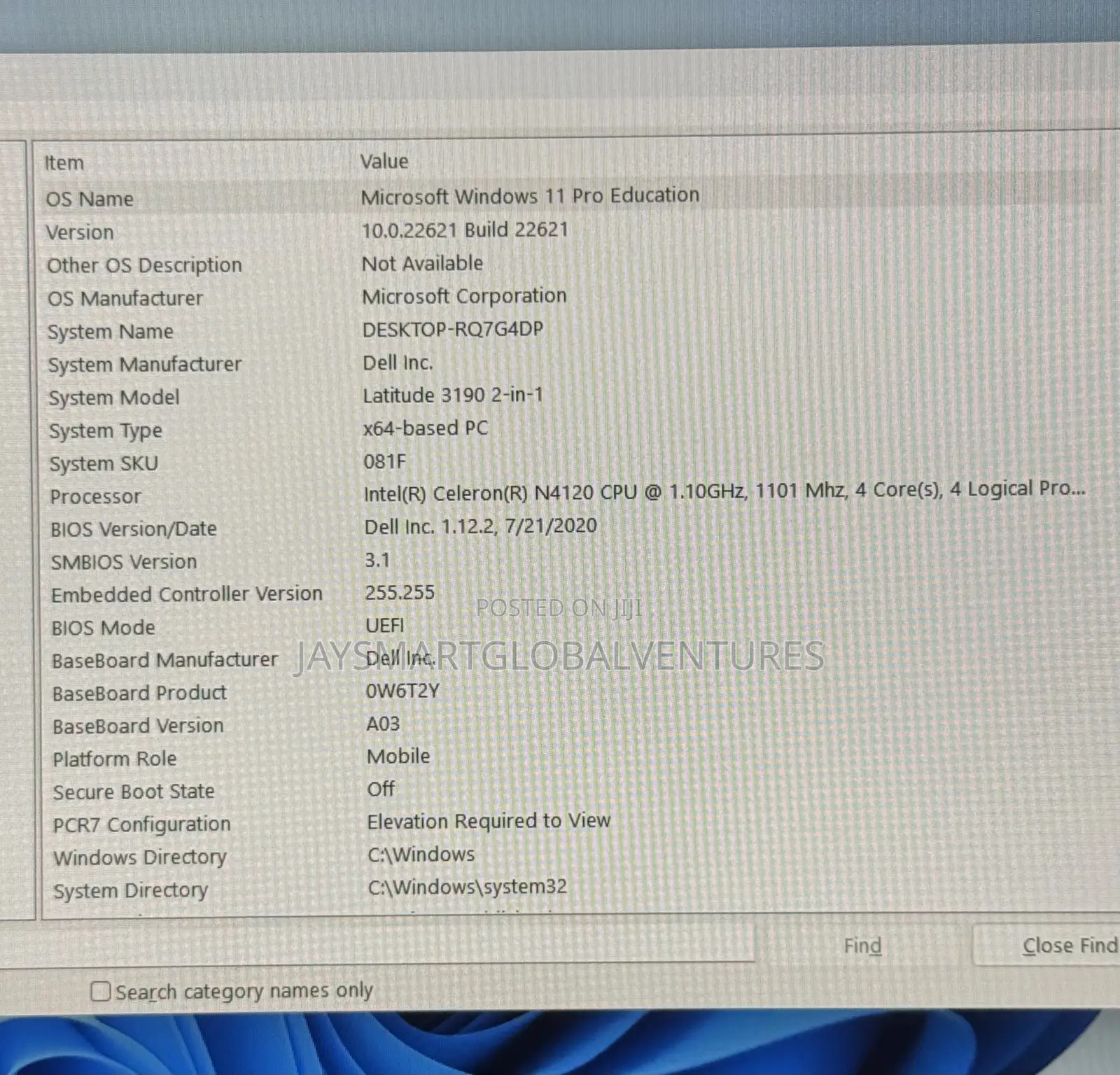Select the Version row

[x=570, y=231]
